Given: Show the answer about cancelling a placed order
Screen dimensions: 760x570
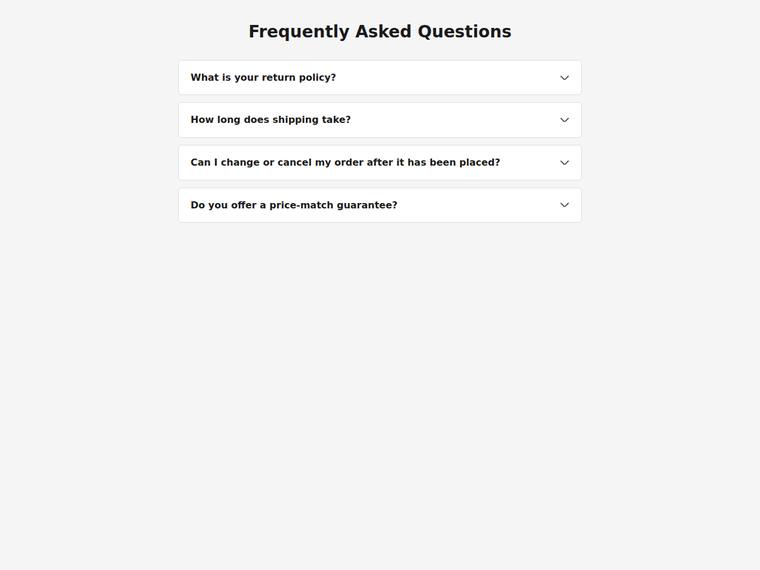Looking at the screenshot, I should pyautogui.click(x=380, y=162).
